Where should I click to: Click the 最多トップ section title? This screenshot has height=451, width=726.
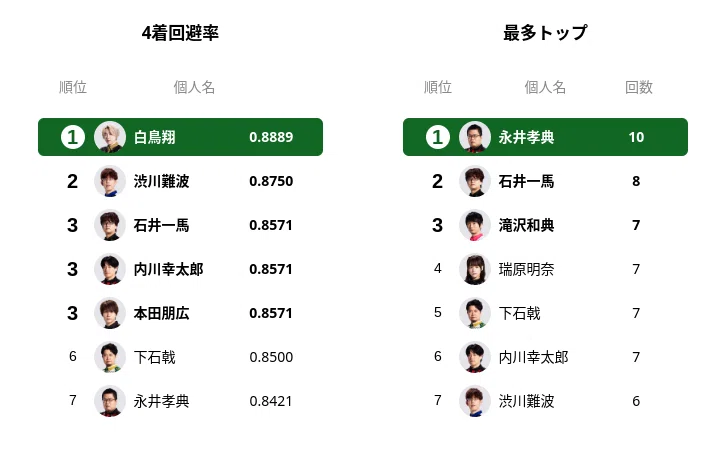(545, 33)
